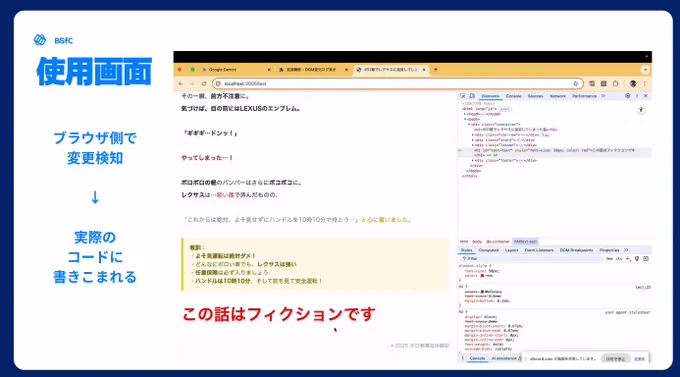Open the DOM Breakpoints tab
680x377 pixels.
576,250
